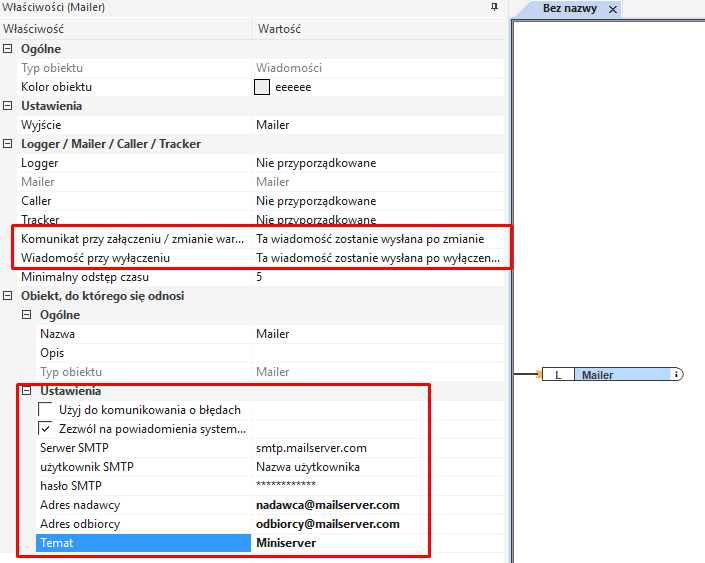Switch to the Bez nazwy tab
Screen dimensions: 705x563
click(569, 9)
